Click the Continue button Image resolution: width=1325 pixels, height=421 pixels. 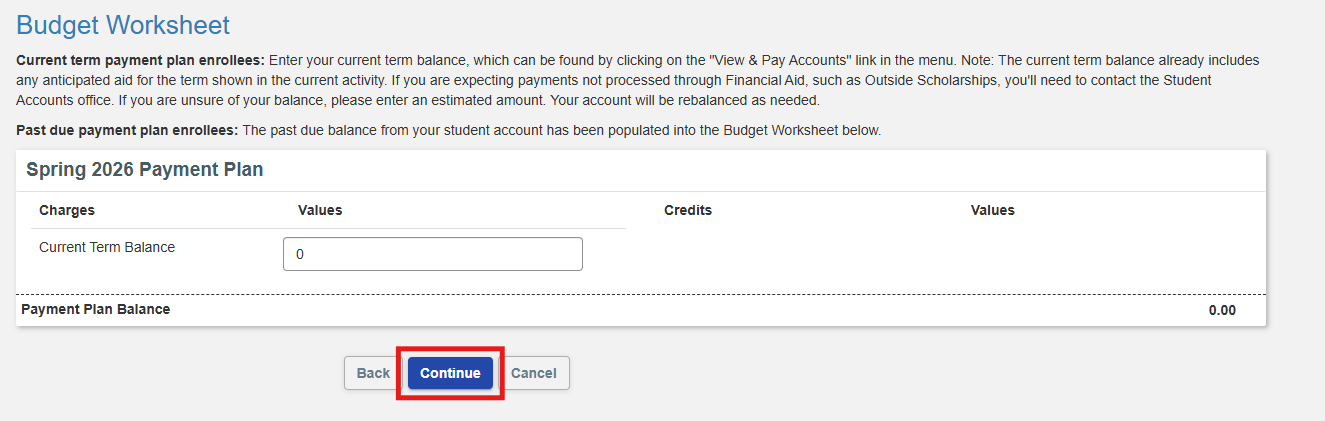tap(450, 373)
